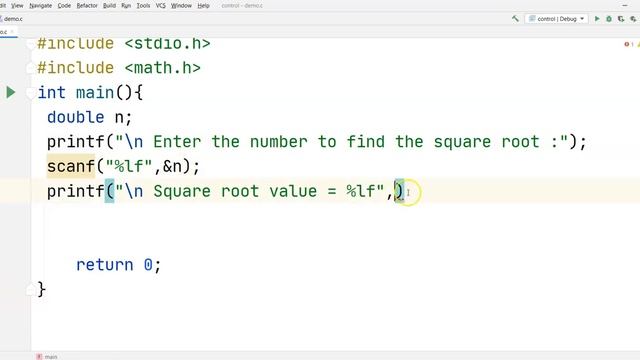This screenshot has width=640, height=360.
Task: Open the Help menu
Action: 203,6
